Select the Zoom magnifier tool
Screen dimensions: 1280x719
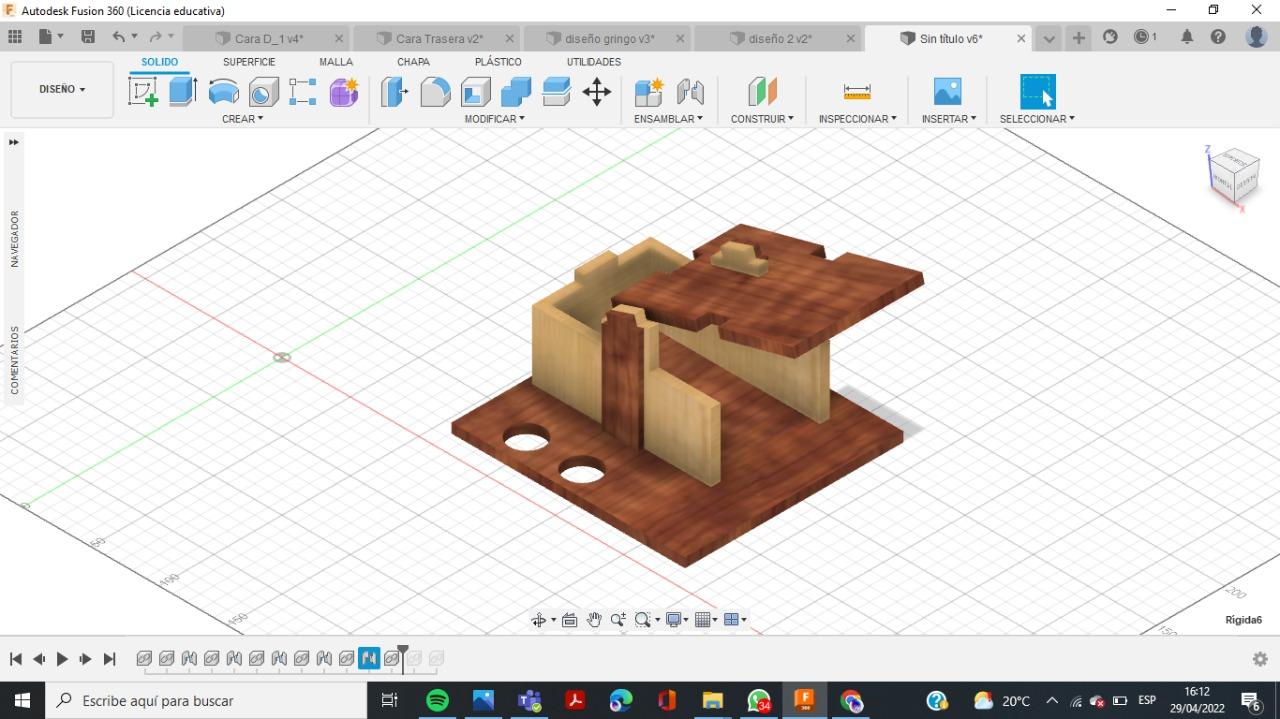(618, 620)
